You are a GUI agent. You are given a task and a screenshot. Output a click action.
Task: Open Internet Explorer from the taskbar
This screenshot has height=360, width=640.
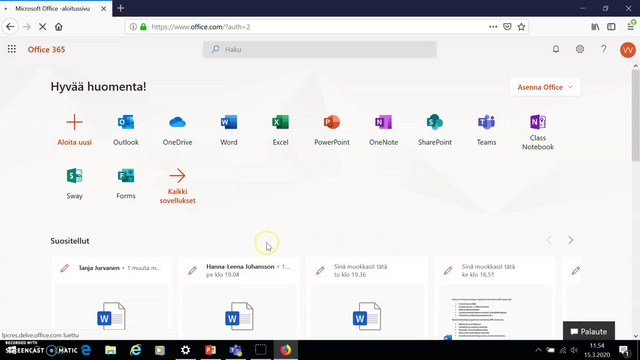pyautogui.click(x=136, y=350)
